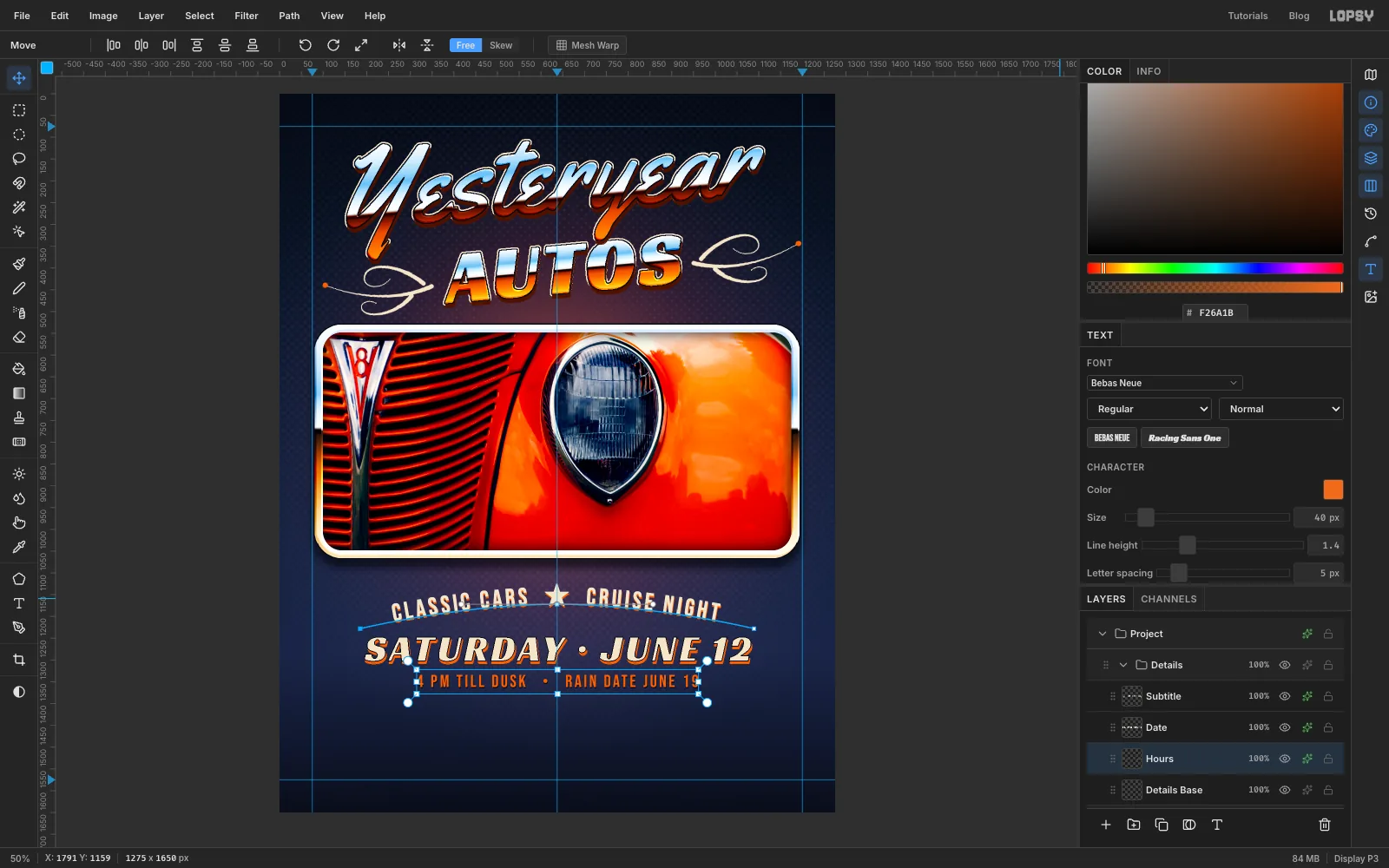This screenshot has height=868, width=1389.
Task: Select the Move tool in left toolbar
Action: 19,78
